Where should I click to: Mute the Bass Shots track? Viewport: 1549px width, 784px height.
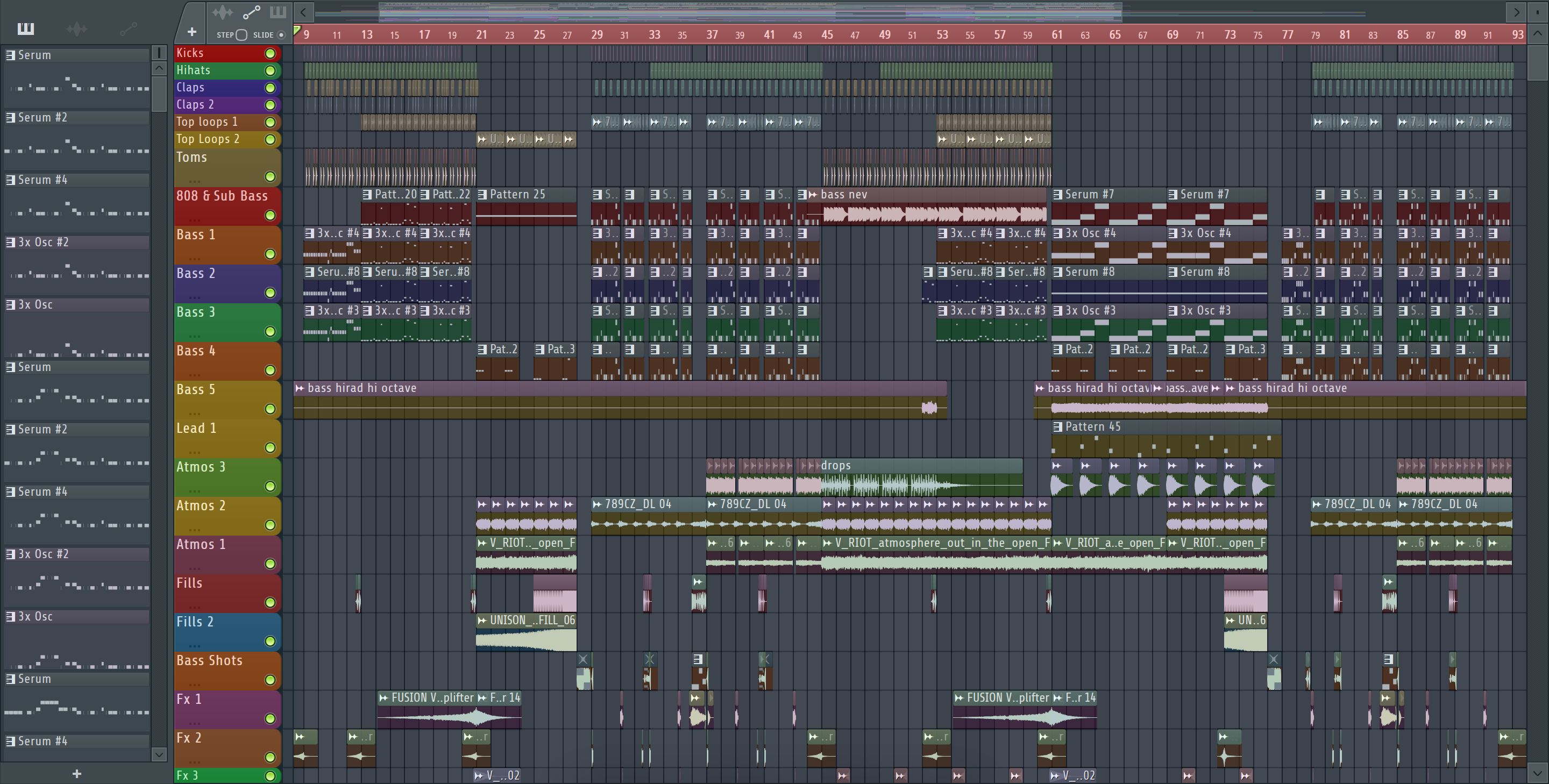(270, 680)
